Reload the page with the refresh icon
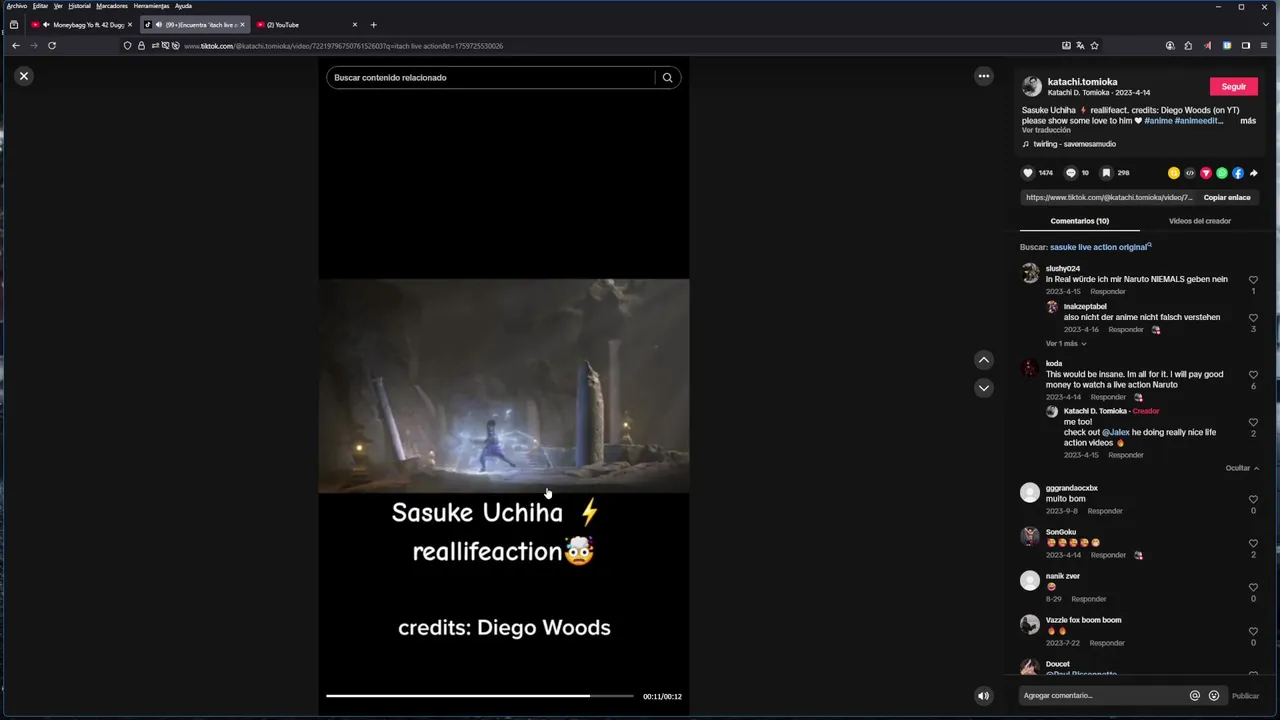The height and width of the screenshot is (720, 1280). coord(52,46)
